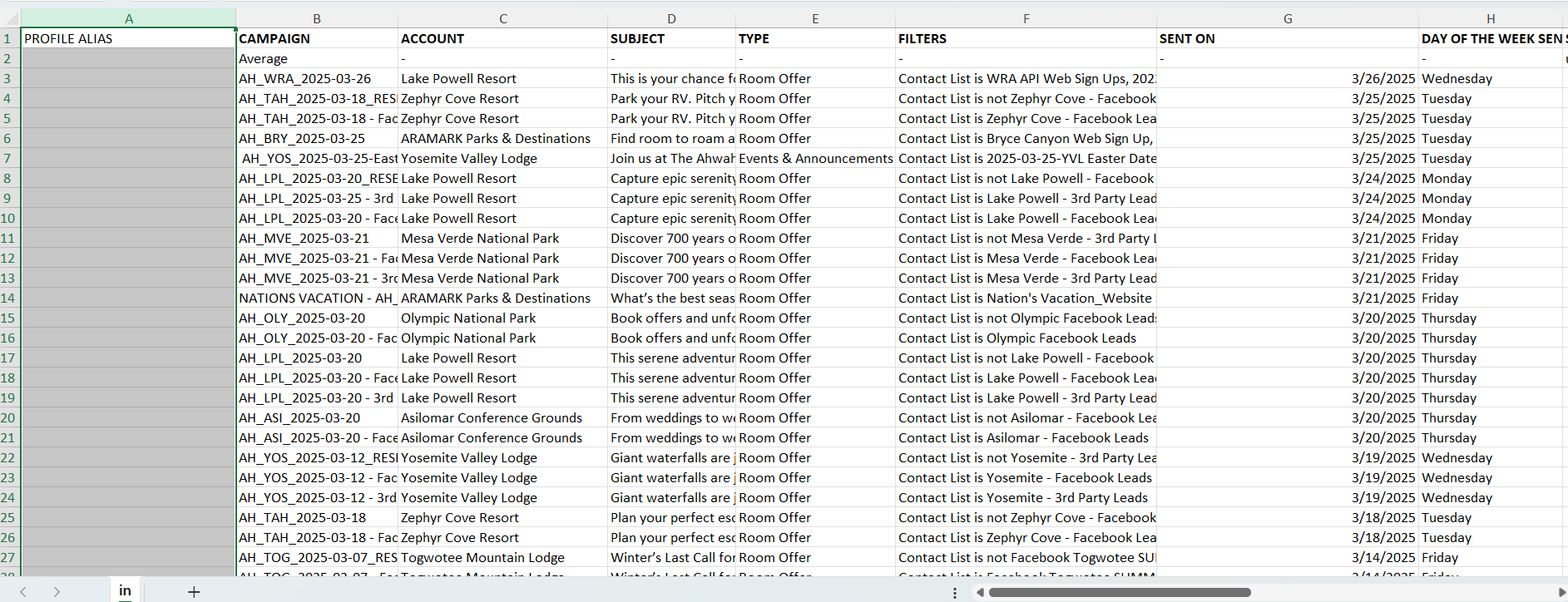Screen dimensions: 1568x602
Task: Click 'Contact List is Yosemite - 3rd Party Leads' cell
Action: coord(1026,497)
